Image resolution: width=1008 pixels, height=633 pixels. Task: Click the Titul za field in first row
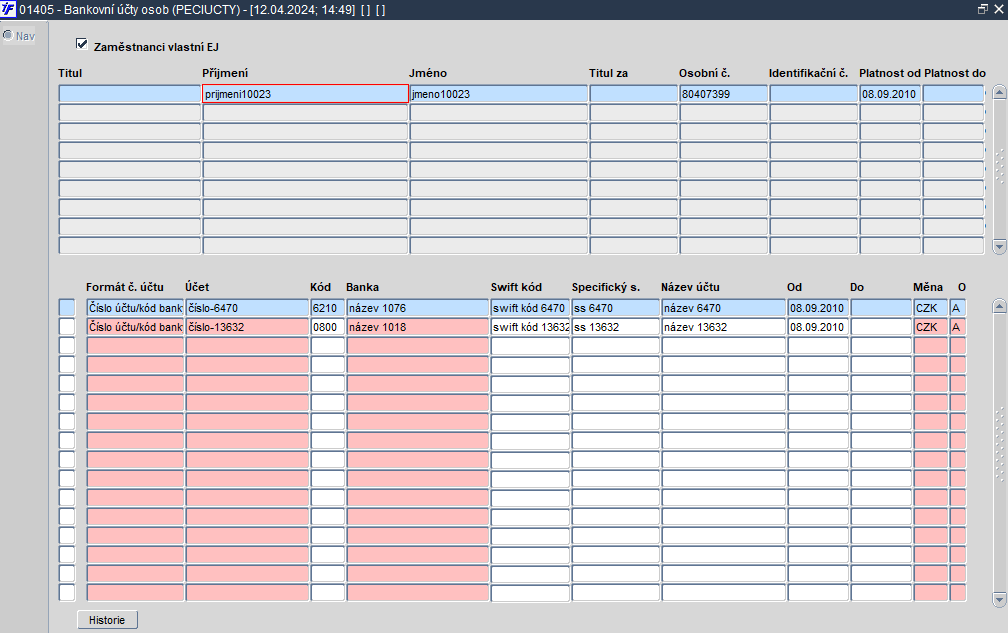[634, 94]
